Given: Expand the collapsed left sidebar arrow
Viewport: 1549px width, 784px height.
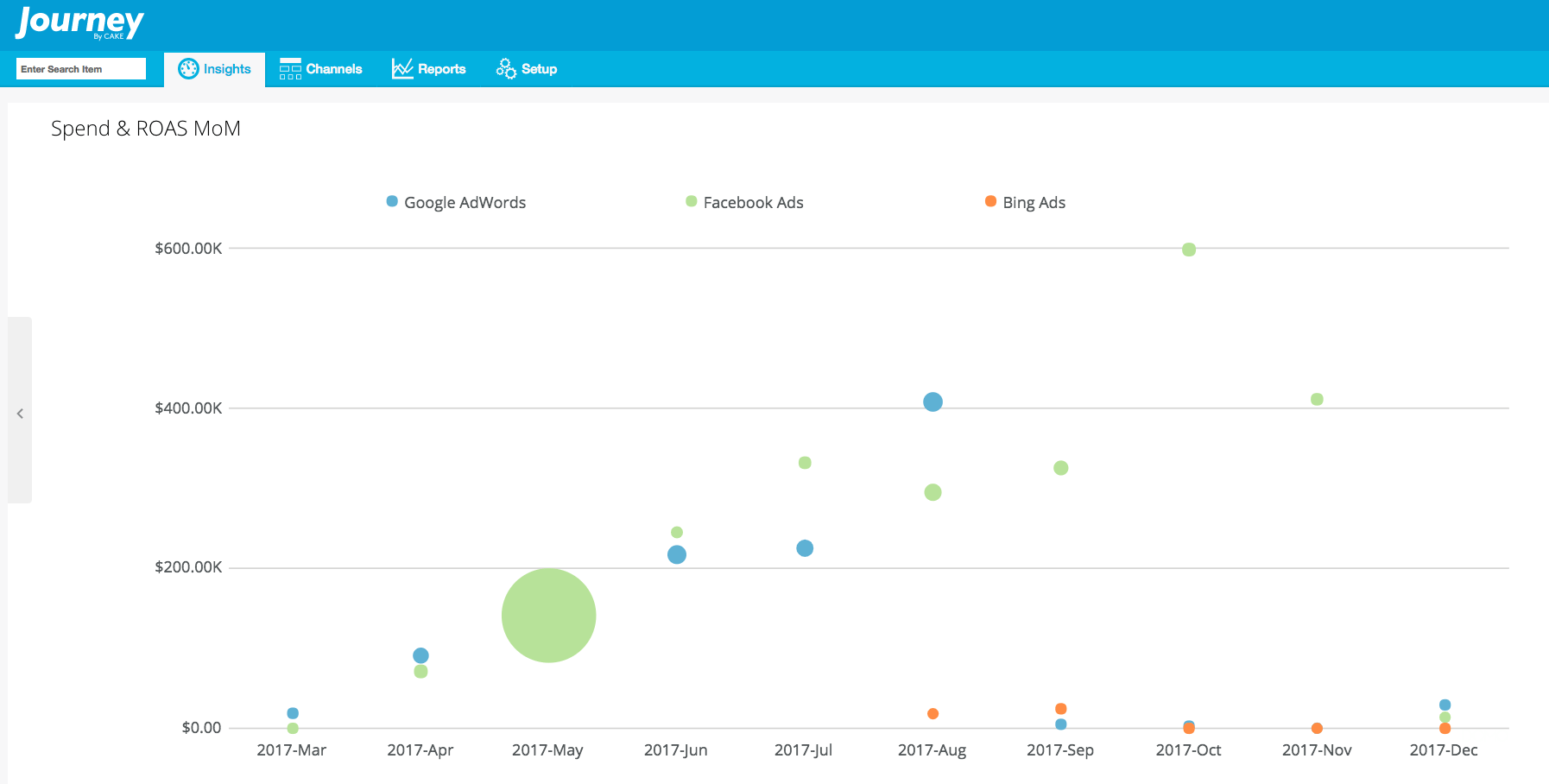Looking at the screenshot, I should coord(20,414).
